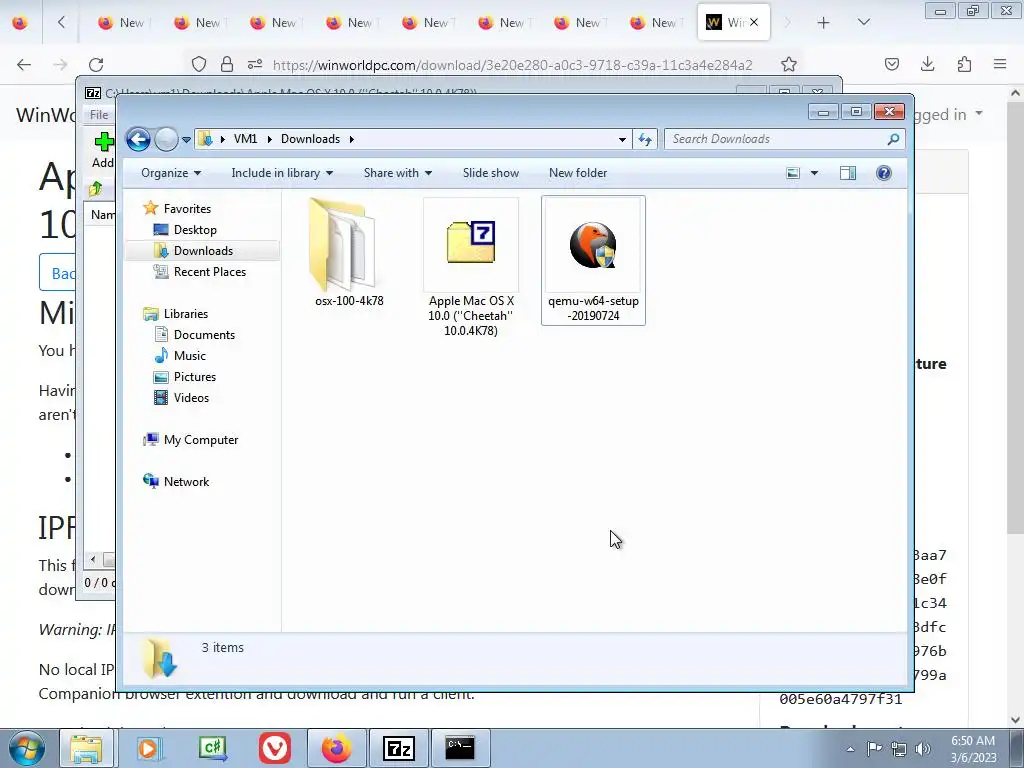Show hidden system tray icons
1024x768 pixels.
click(x=850, y=749)
